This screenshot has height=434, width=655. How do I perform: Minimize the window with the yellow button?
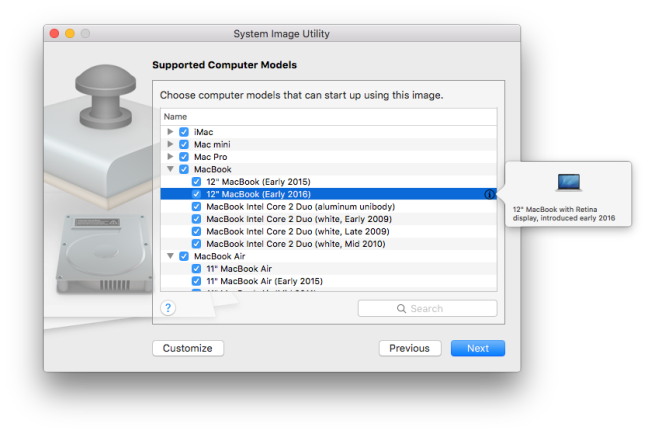tap(70, 34)
